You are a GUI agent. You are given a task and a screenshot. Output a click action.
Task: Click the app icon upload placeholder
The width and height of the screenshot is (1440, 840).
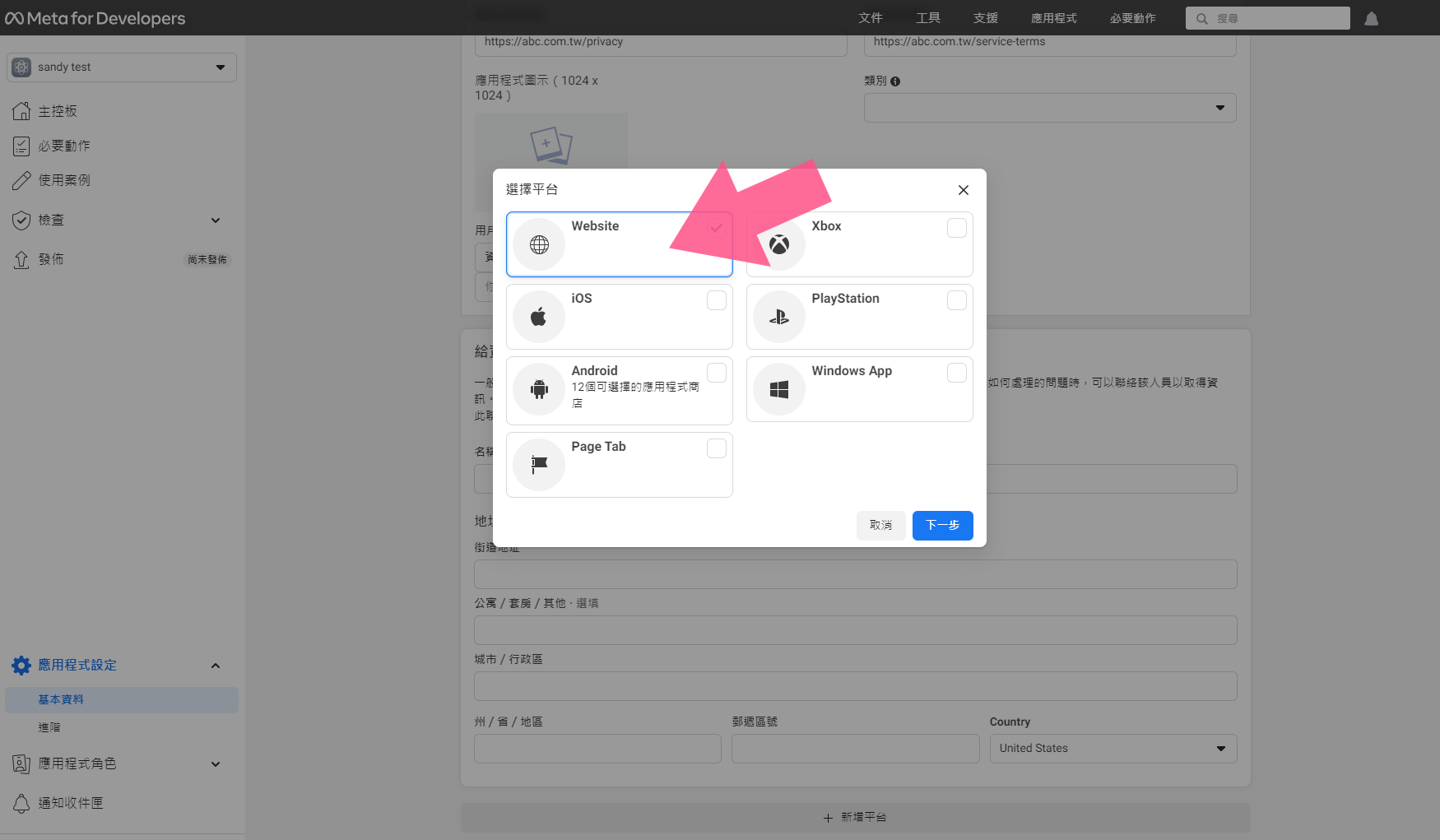click(x=550, y=160)
